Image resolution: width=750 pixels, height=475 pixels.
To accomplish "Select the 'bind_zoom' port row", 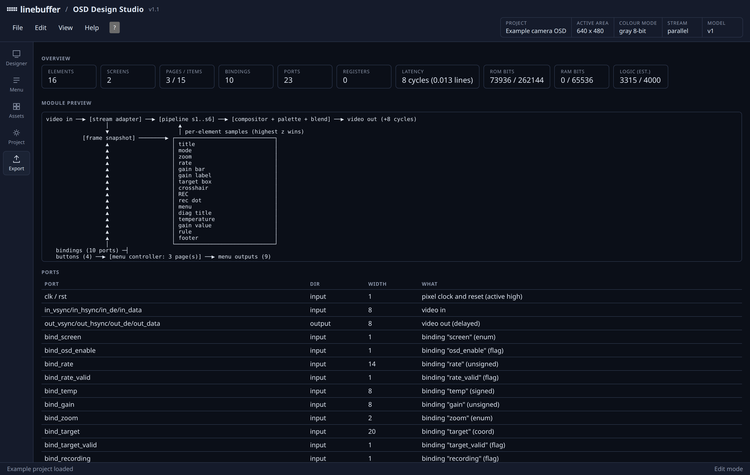I will click(391, 418).
